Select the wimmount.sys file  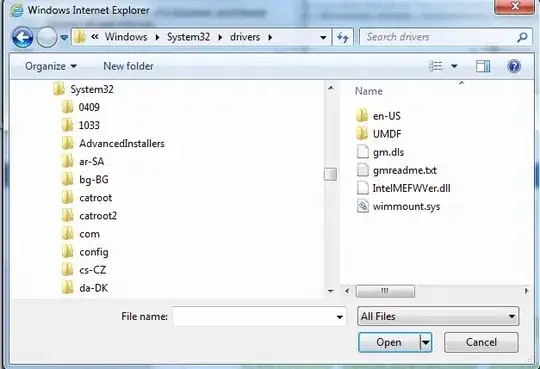click(398, 206)
